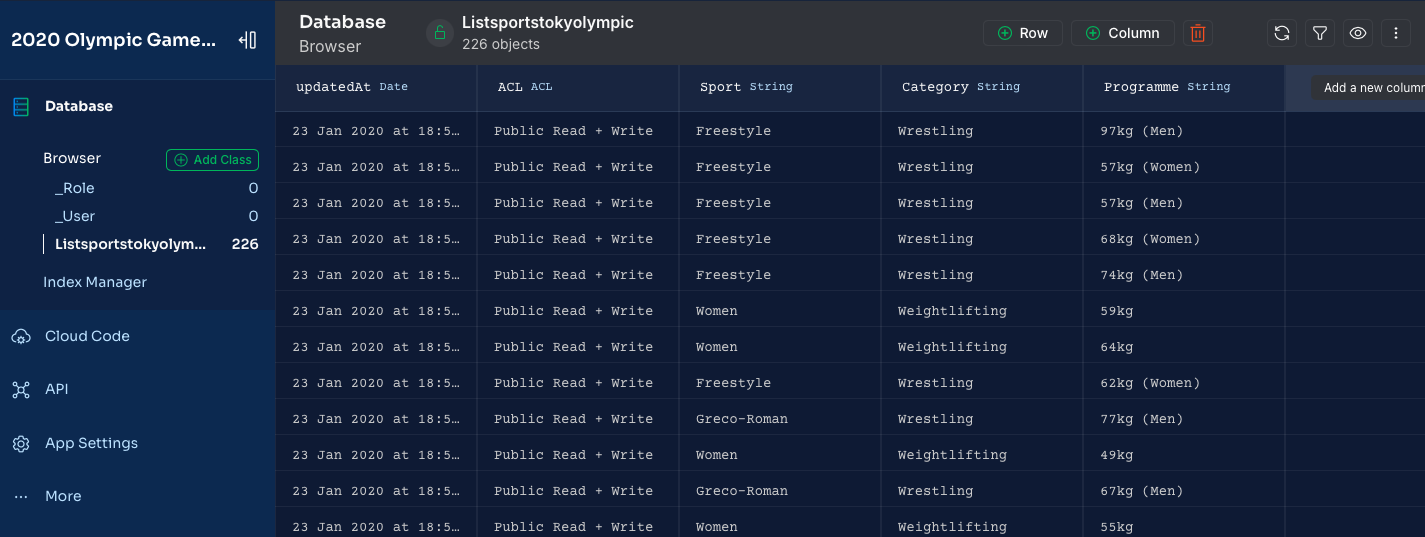The image size is (1425, 537).
Task: Click the API nodes icon
Action: click(x=21, y=390)
